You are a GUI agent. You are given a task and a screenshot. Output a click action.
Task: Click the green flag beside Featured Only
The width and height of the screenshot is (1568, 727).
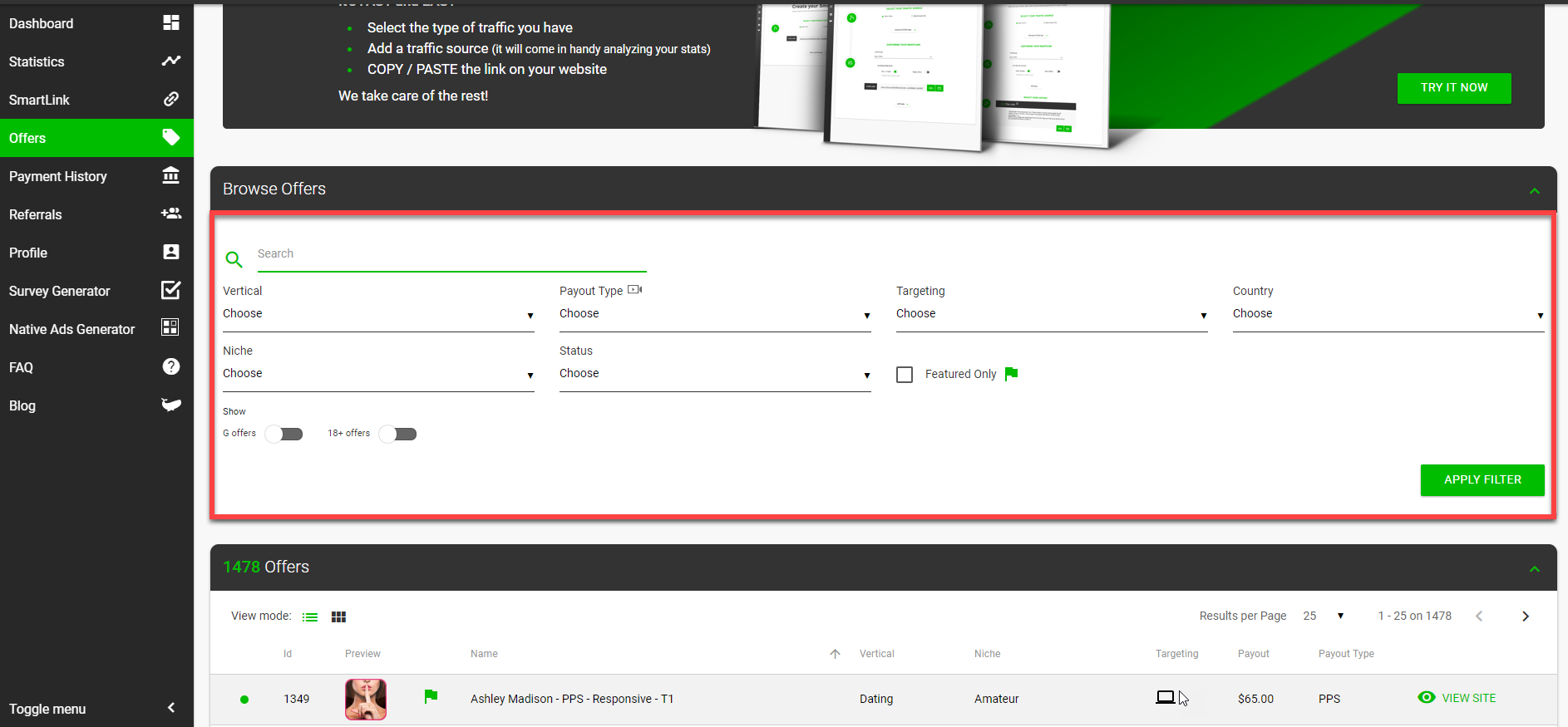[x=1011, y=374]
